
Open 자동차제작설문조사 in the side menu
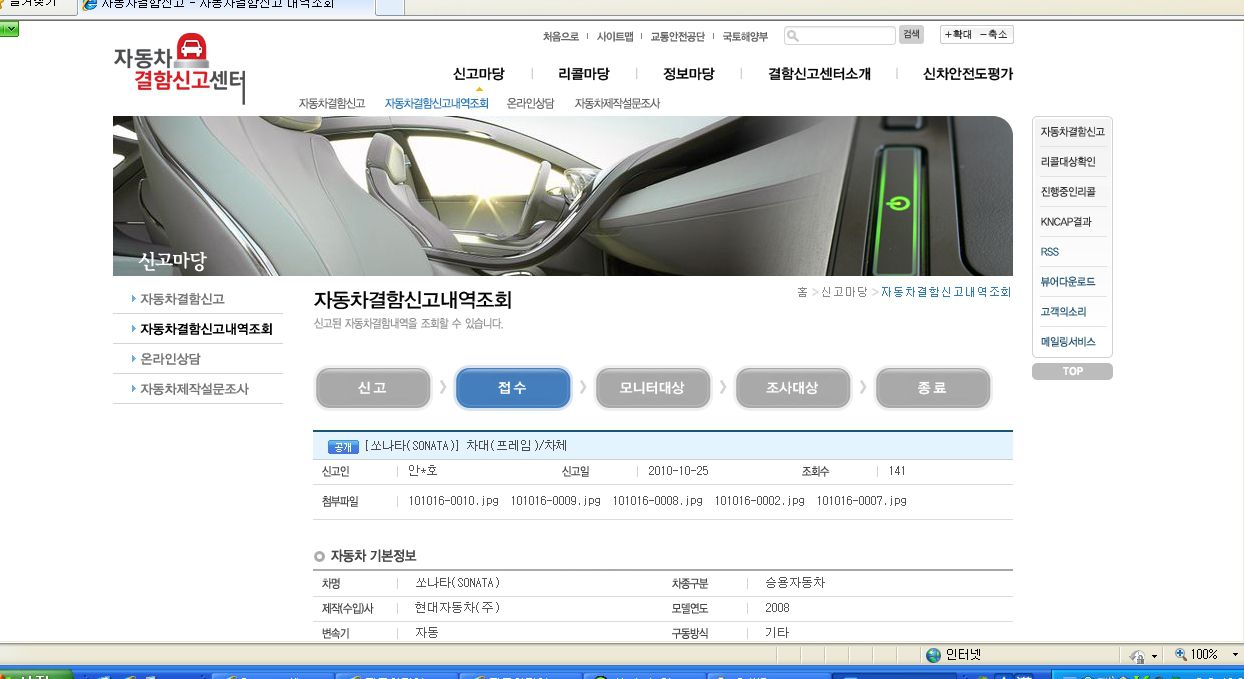[x=194, y=389]
